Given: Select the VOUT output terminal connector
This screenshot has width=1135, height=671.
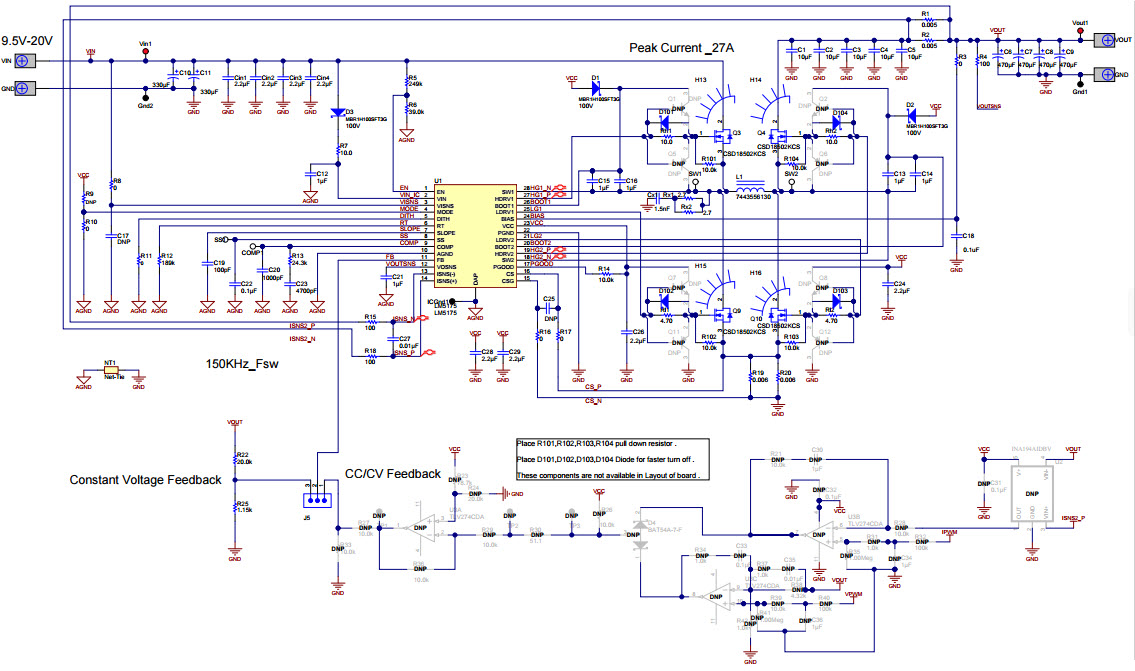Looking at the screenshot, I should point(1106,40).
